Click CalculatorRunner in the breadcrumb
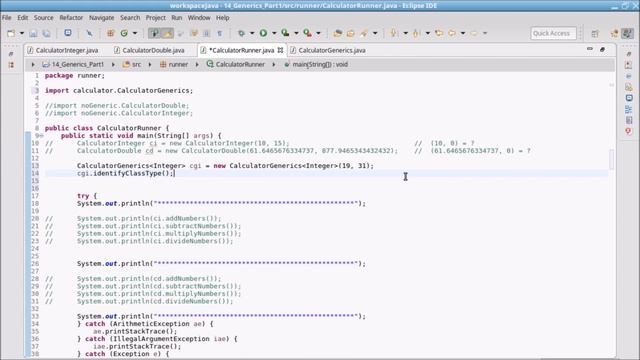Screen dimensions: 640x360 pos(236,64)
